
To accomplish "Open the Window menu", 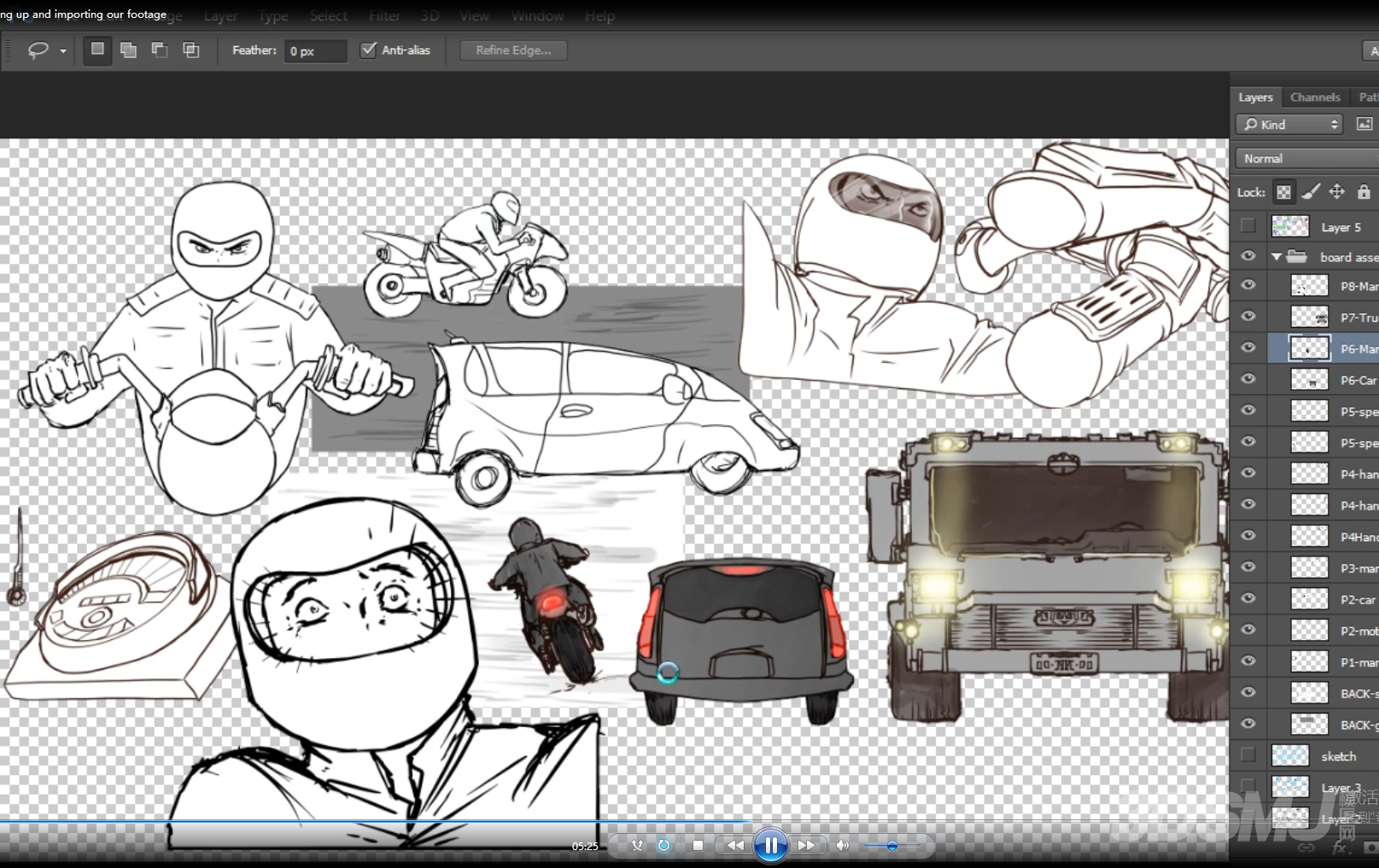I will click(x=538, y=16).
